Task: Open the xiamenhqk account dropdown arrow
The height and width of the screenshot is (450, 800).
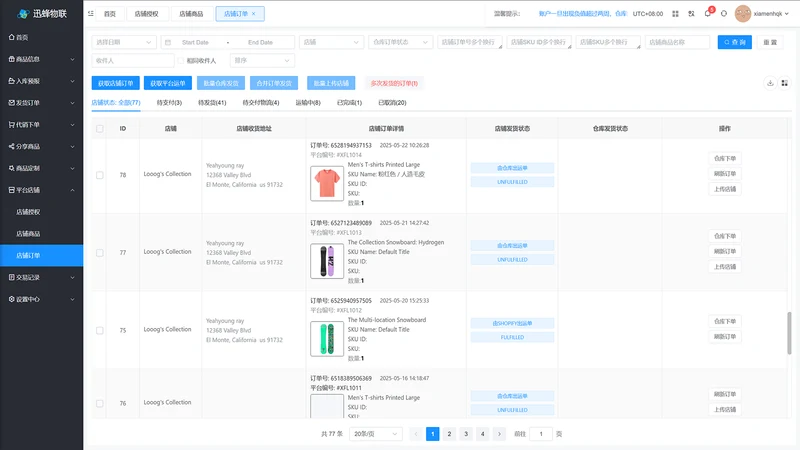Action: click(x=786, y=14)
